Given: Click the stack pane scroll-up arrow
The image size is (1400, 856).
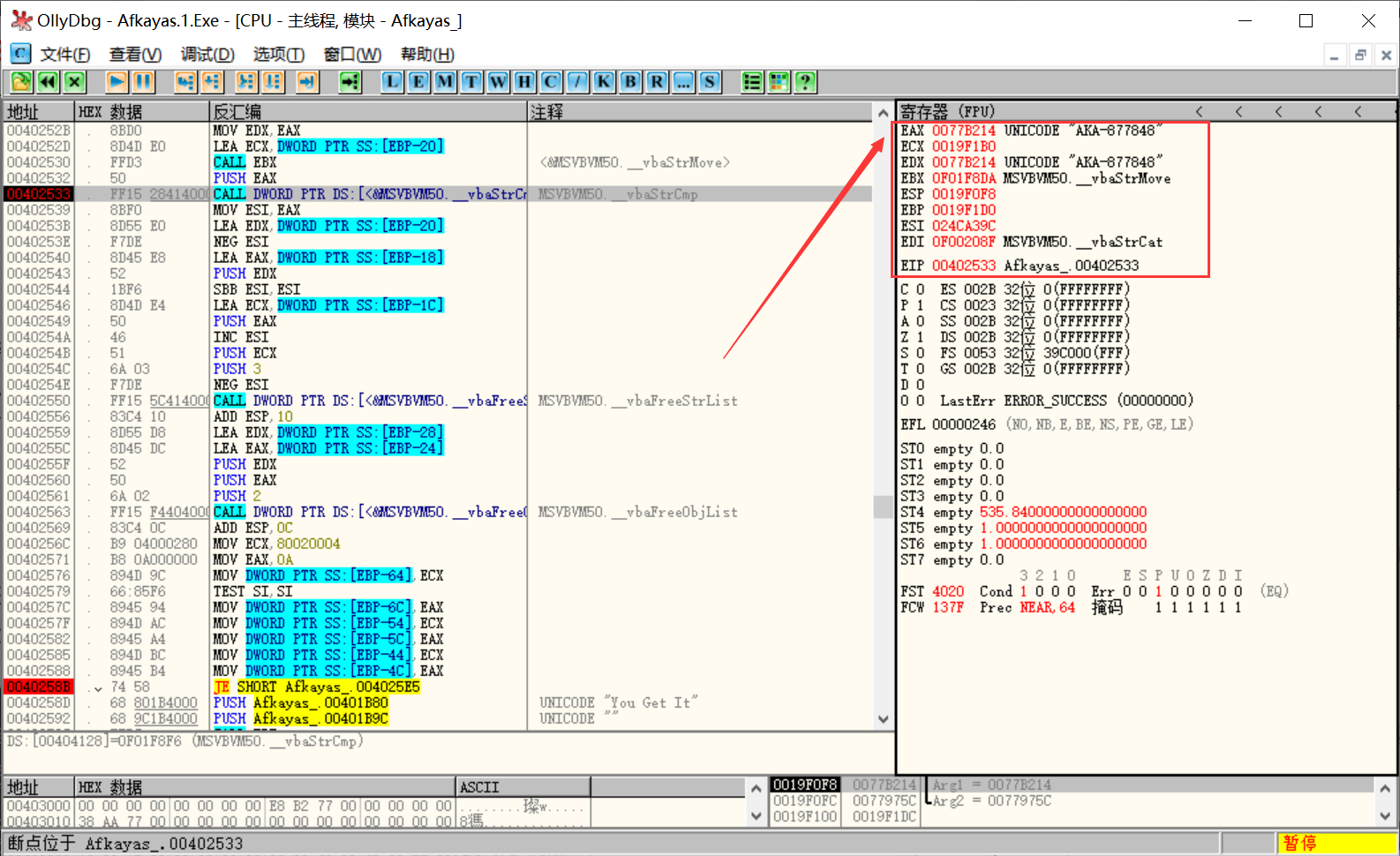Looking at the screenshot, I should click(x=1385, y=789).
